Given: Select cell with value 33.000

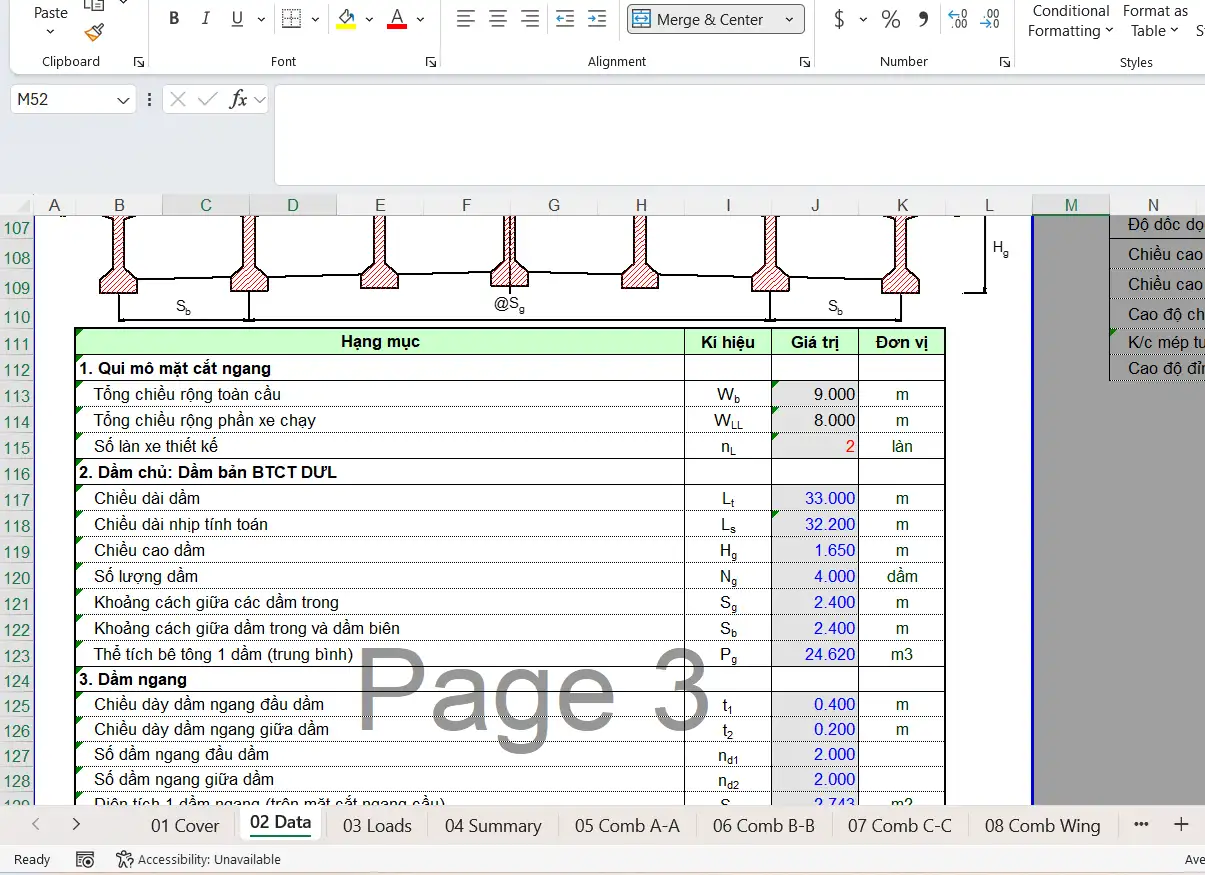Looking at the screenshot, I should point(815,498).
